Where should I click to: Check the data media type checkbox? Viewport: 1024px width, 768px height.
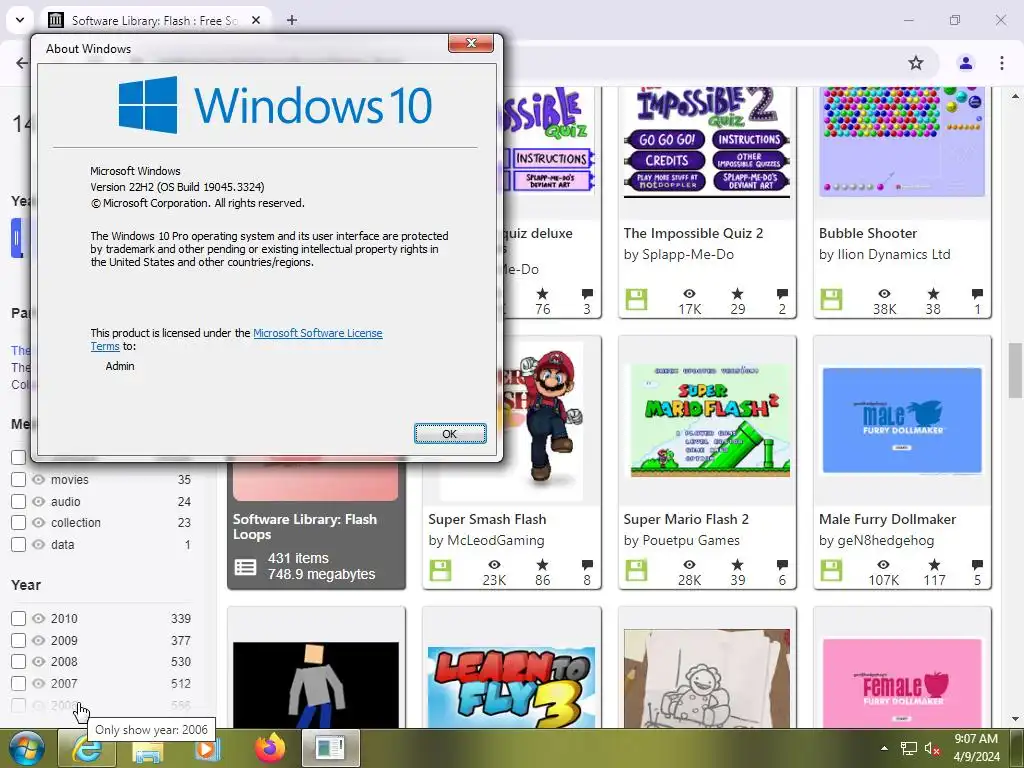pos(18,545)
